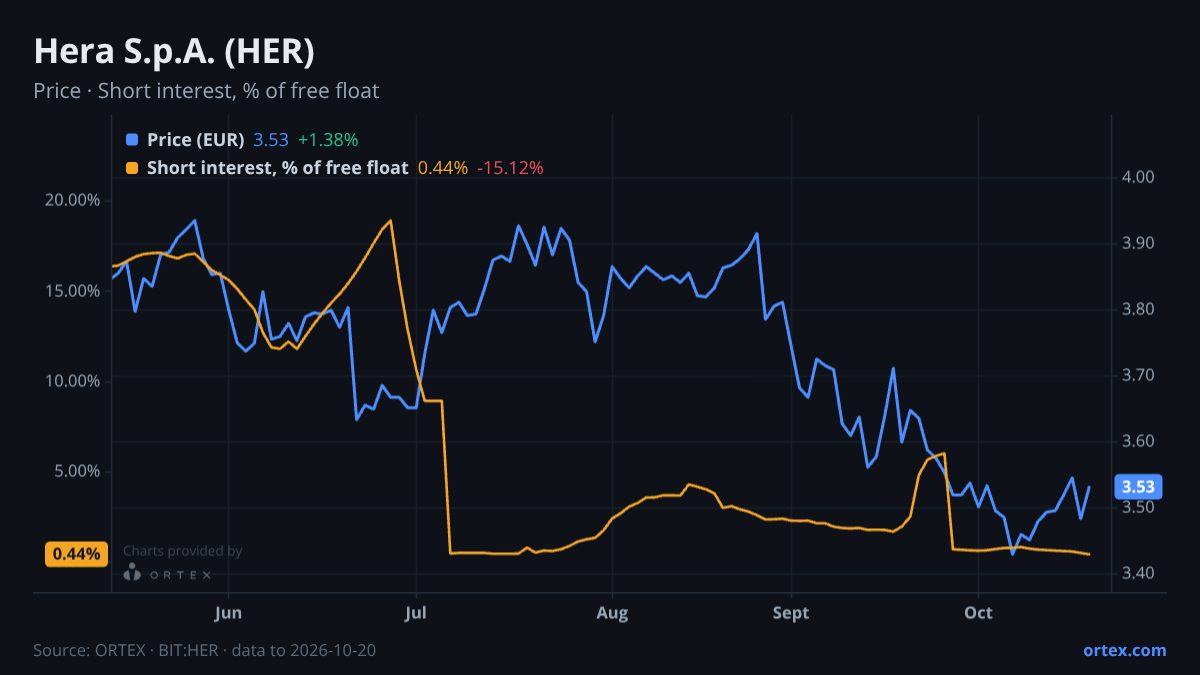The height and width of the screenshot is (675, 1200).
Task: Click the orange Short interest legend swatch
Action: coord(132,168)
